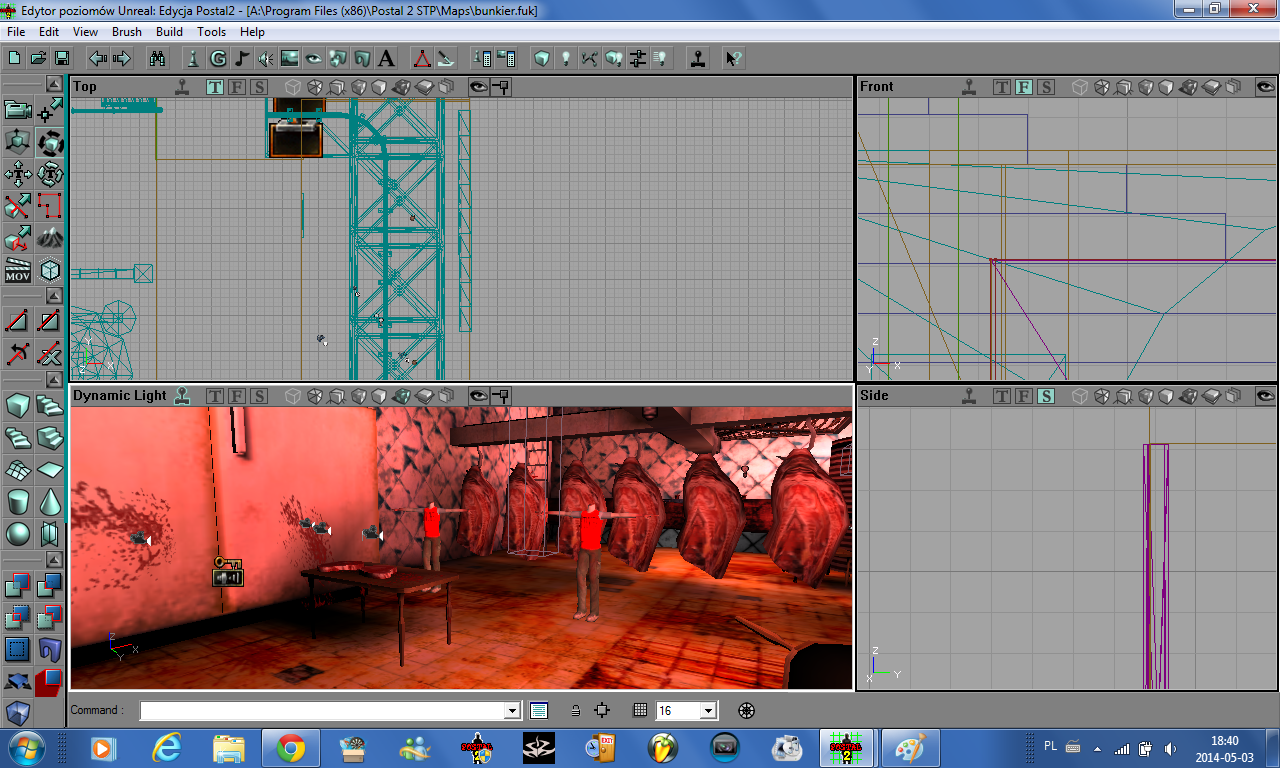Create a new level with the New icon
The width and height of the screenshot is (1280, 768).
(x=15, y=58)
